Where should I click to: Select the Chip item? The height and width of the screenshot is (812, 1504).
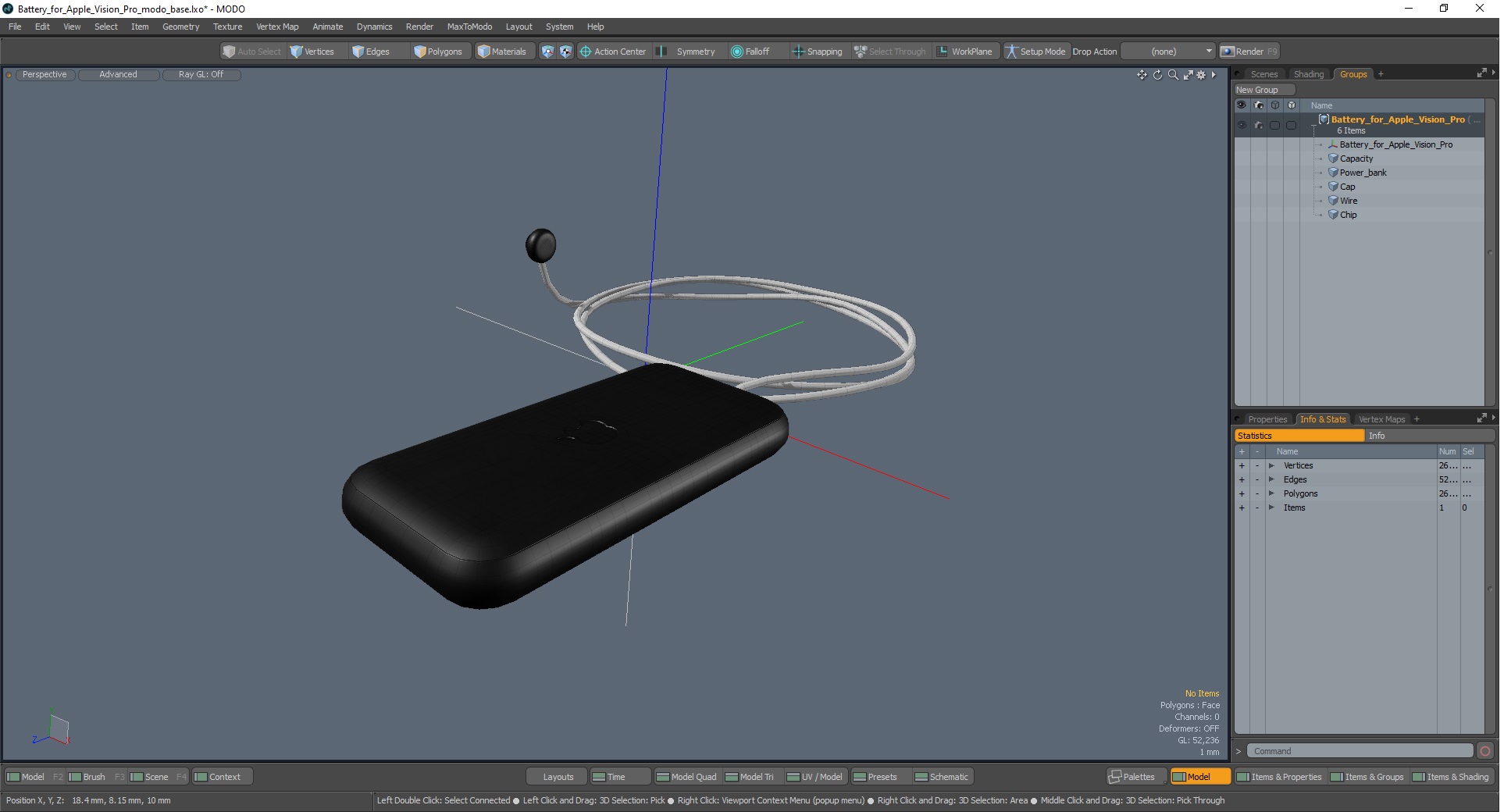(x=1348, y=215)
